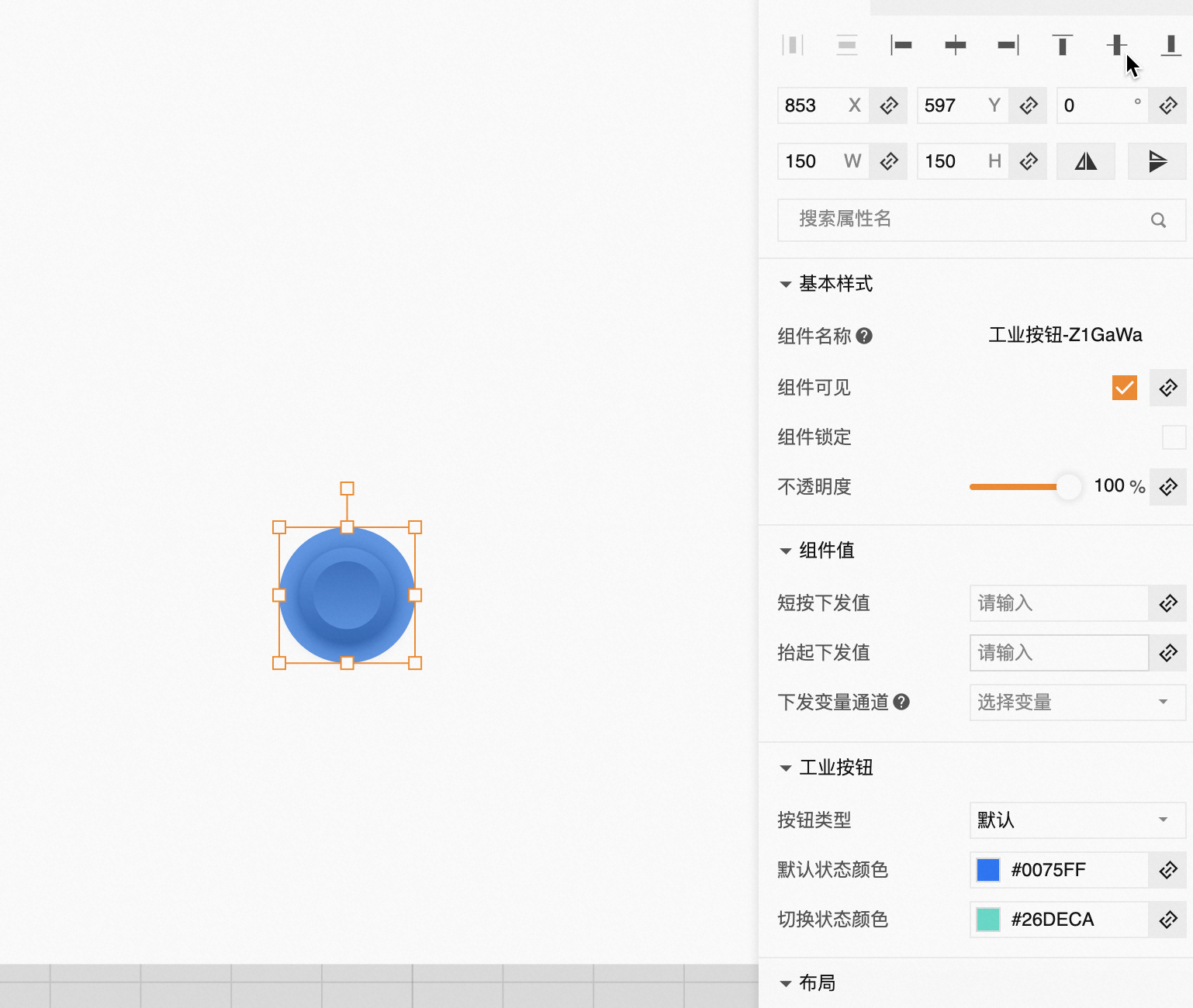Bind data to width W
Viewport: 1193px width, 1008px height.
pos(889,161)
